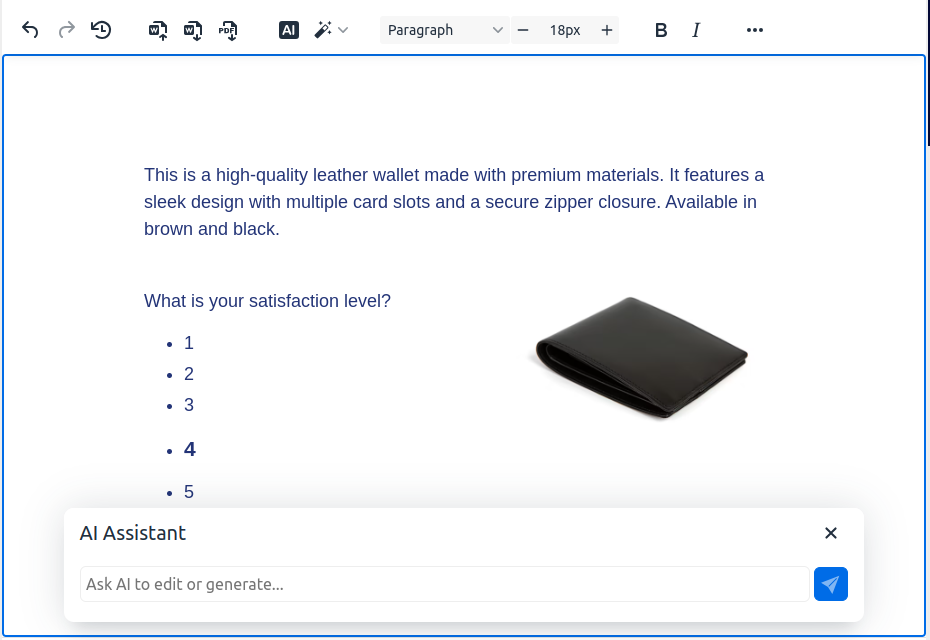Click the import Word document icon

pyautogui.click(x=156, y=31)
